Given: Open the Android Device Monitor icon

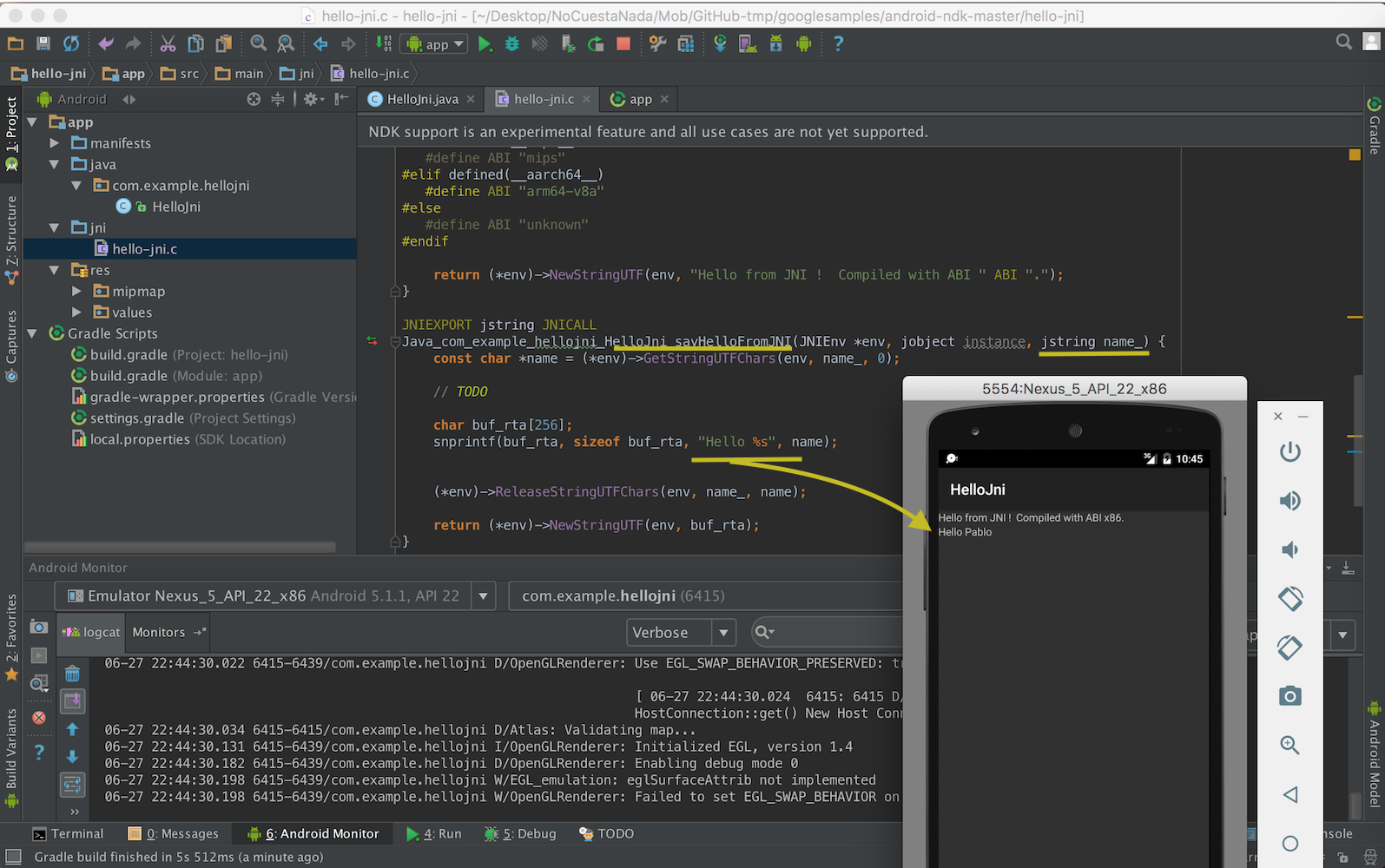Looking at the screenshot, I should [803, 43].
